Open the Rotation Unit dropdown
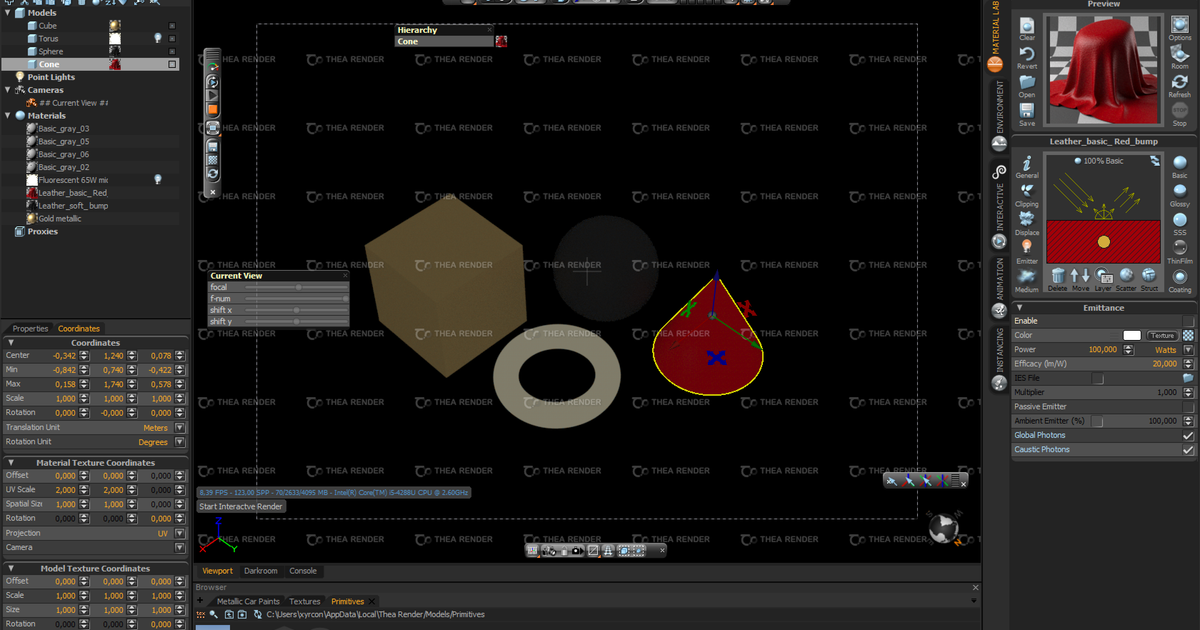The image size is (1200, 630). pos(180,442)
